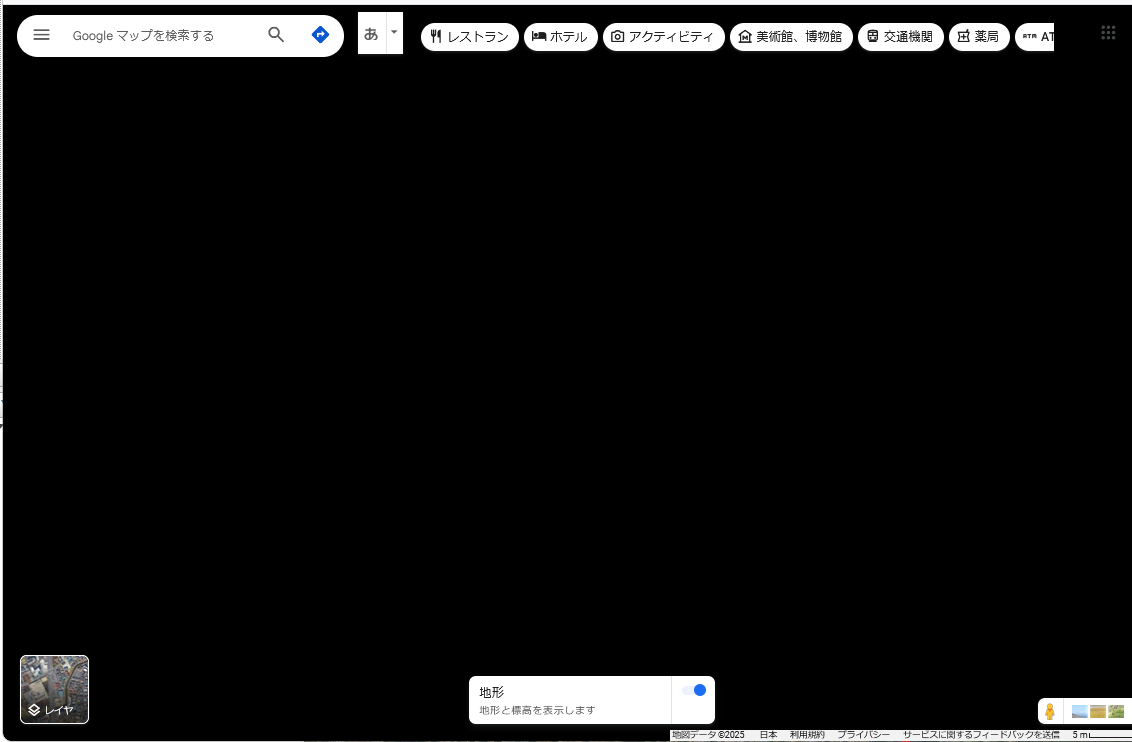Screen dimensions: 1132x742
Task: Click the fork icon on レストラン chip
Action: click(x=436, y=37)
